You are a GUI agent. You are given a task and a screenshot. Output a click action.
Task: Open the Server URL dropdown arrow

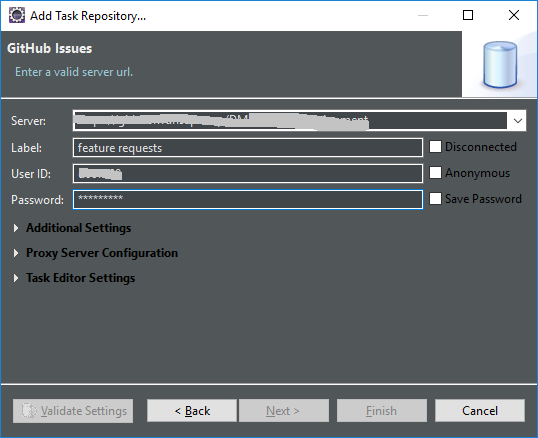point(517,121)
